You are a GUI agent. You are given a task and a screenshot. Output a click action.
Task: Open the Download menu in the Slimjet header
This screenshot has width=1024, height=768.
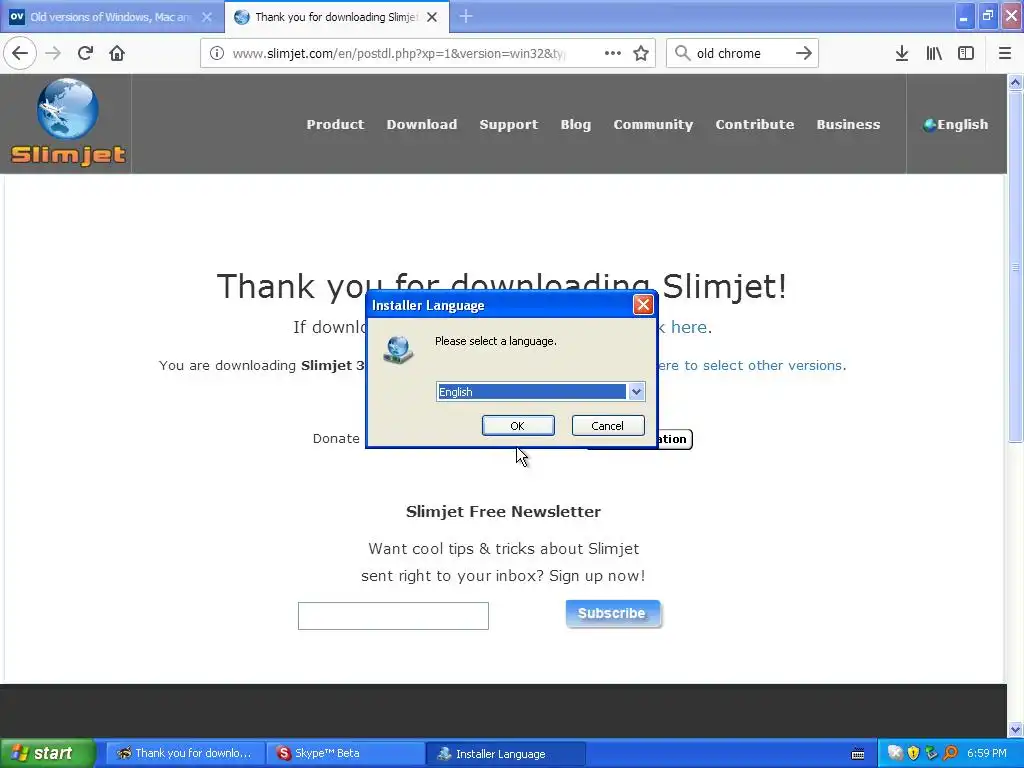coord(422,124)
